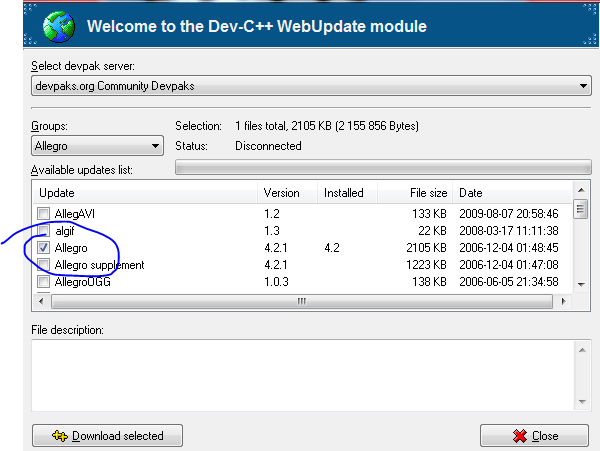This screenshot has width=600, height=451.
Task: Sort by the Version column header
Action: (287, 193)
